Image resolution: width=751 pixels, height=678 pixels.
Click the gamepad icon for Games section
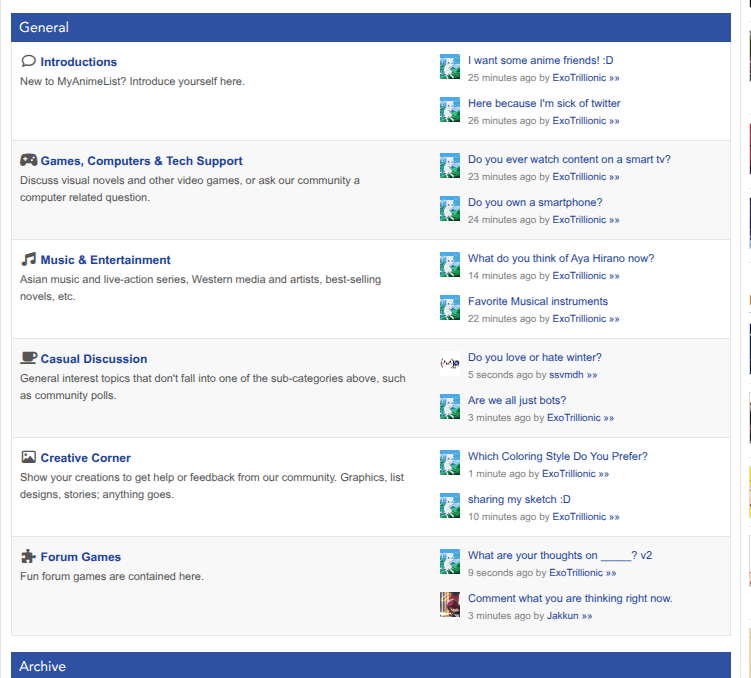(x=29, y=160)
